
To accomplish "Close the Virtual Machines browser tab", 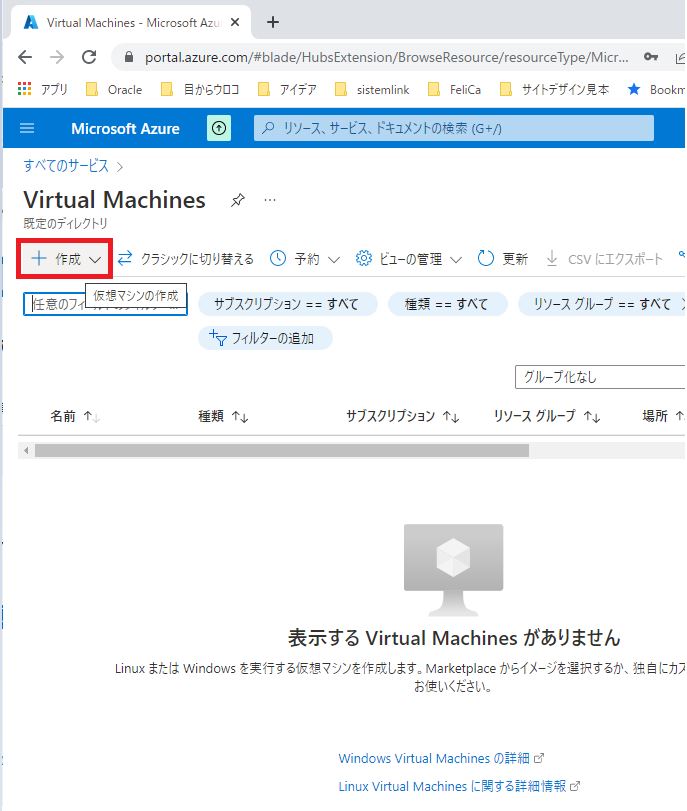I will click(235, 22).
